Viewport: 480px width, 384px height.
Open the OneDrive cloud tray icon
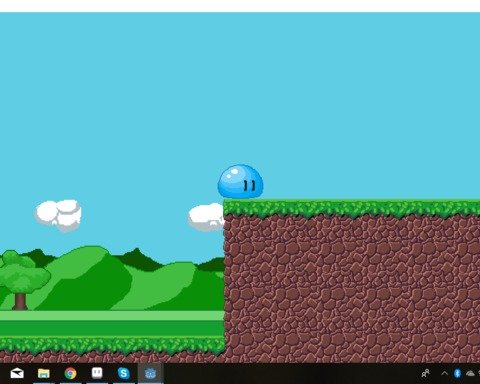pos(470,373)
